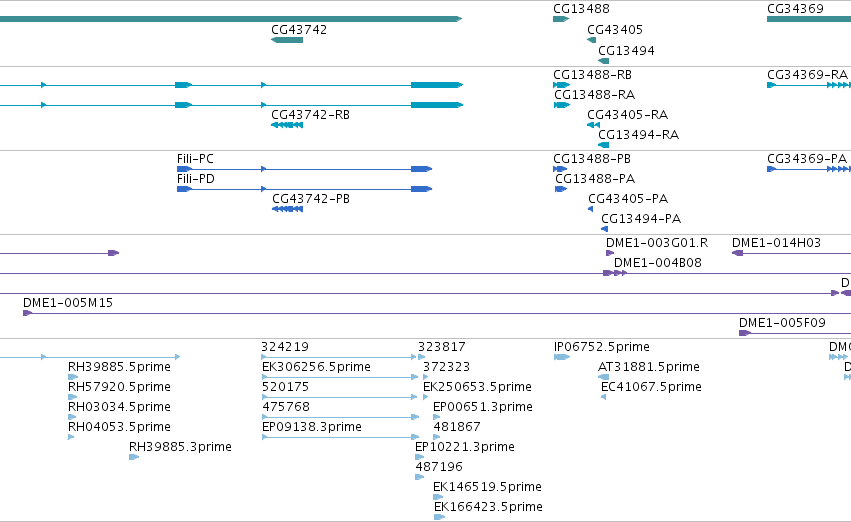Click the CG13488 gene arrow glyph
The image size is (851, 522).
pos(561,19)
